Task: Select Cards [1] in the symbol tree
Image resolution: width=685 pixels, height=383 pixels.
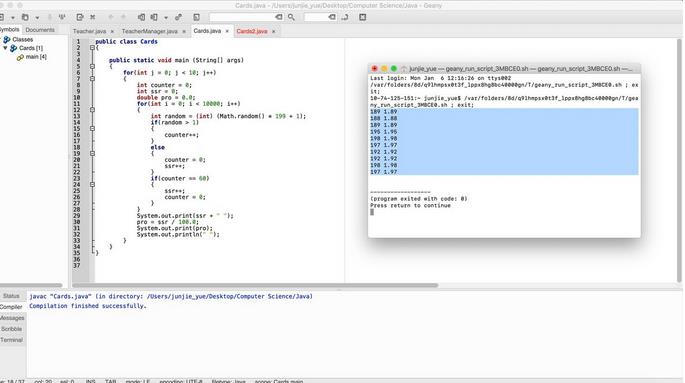Action: coord(31,48)
